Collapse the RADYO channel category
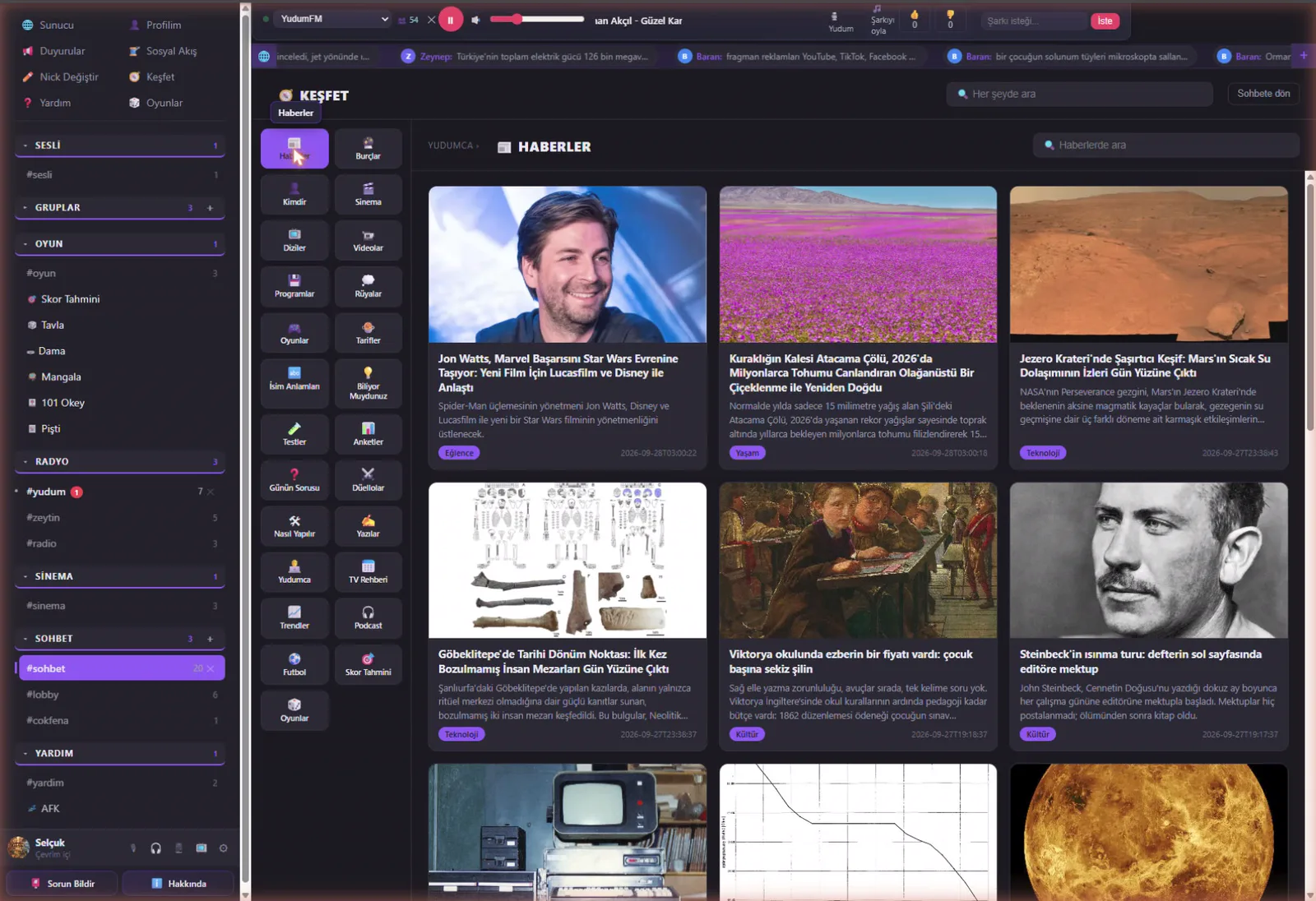Viewport: 1316px width, 901px height. (119, 462)
